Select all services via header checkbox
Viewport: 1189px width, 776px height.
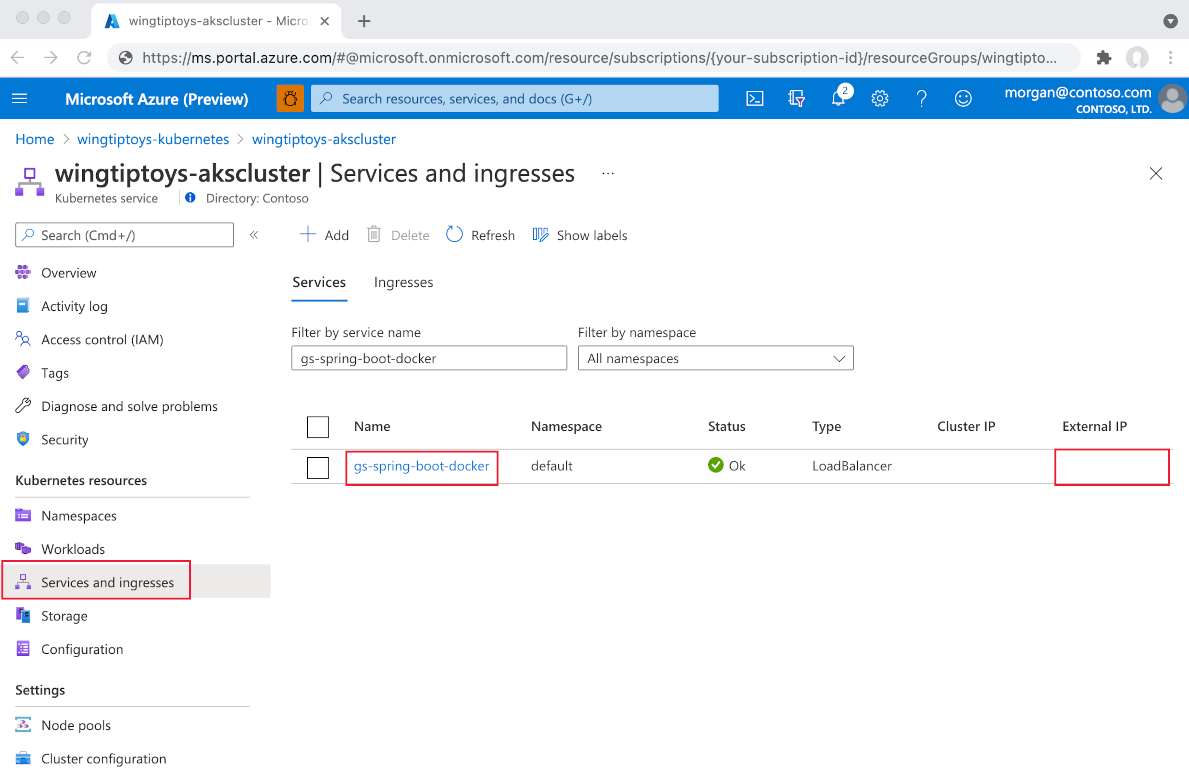click(x=317, y=427)
